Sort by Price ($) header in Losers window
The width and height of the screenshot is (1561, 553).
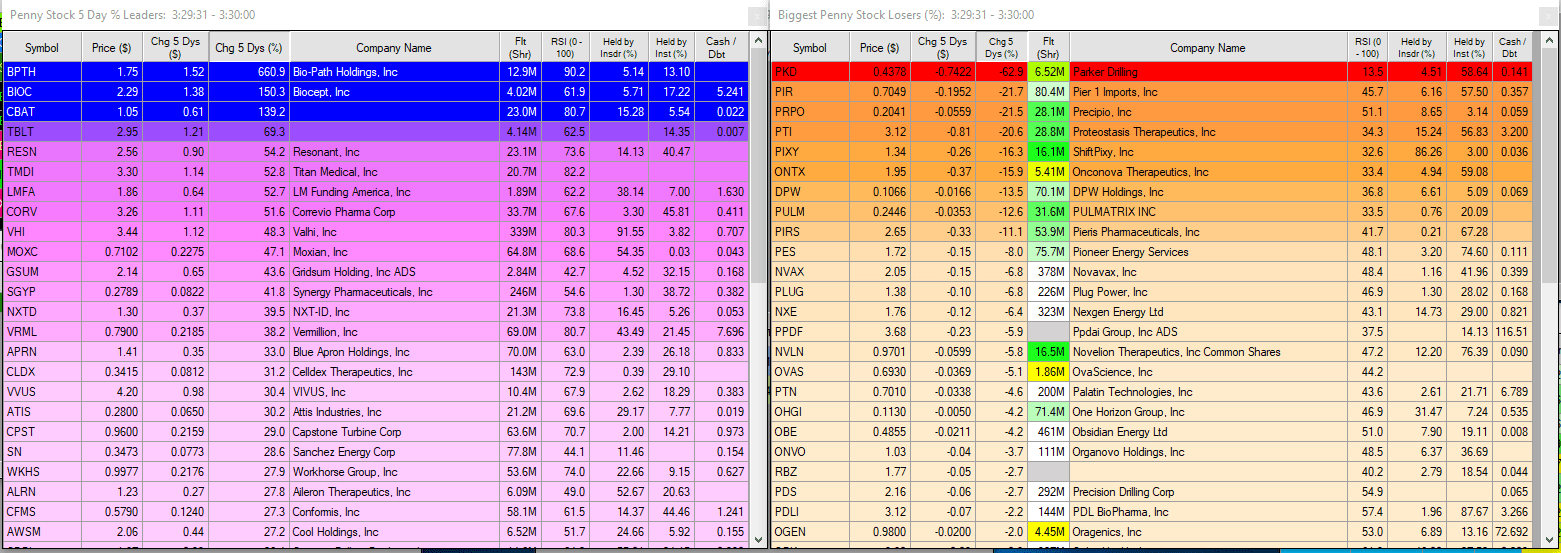pyautogui.click(x=879, y=47)
